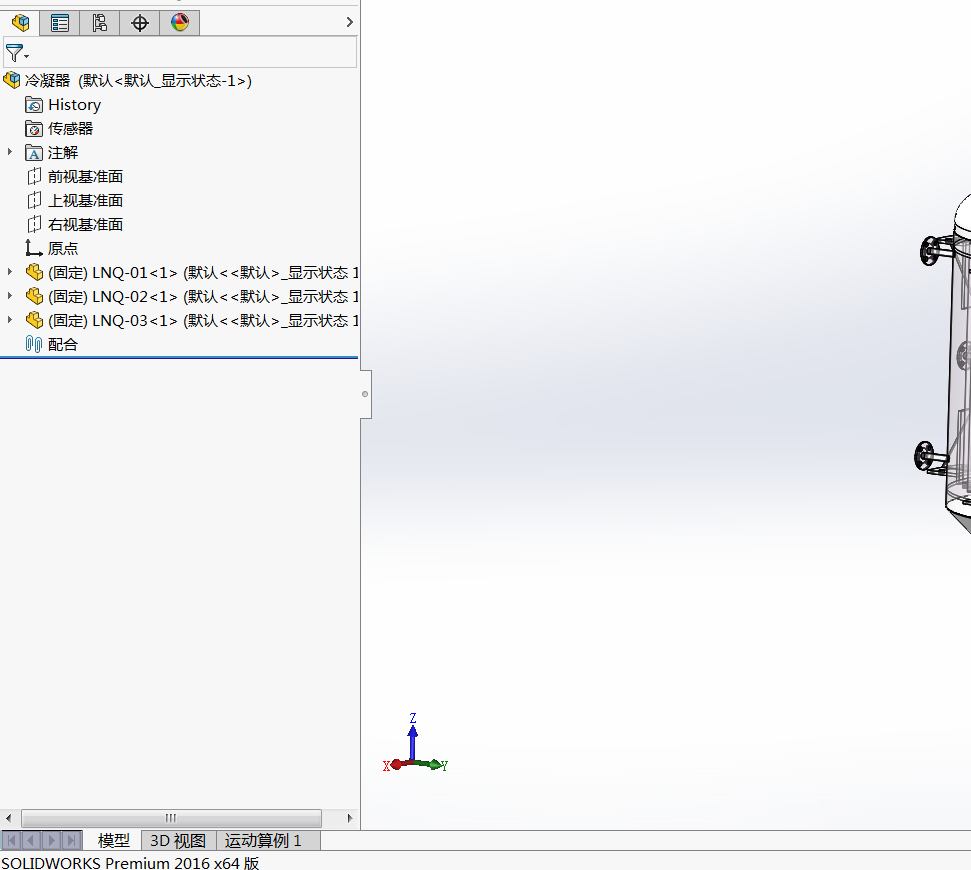The image size is (971, 870).
Task: Click the feature tree filter input field
Action: (x=180, y=52)
